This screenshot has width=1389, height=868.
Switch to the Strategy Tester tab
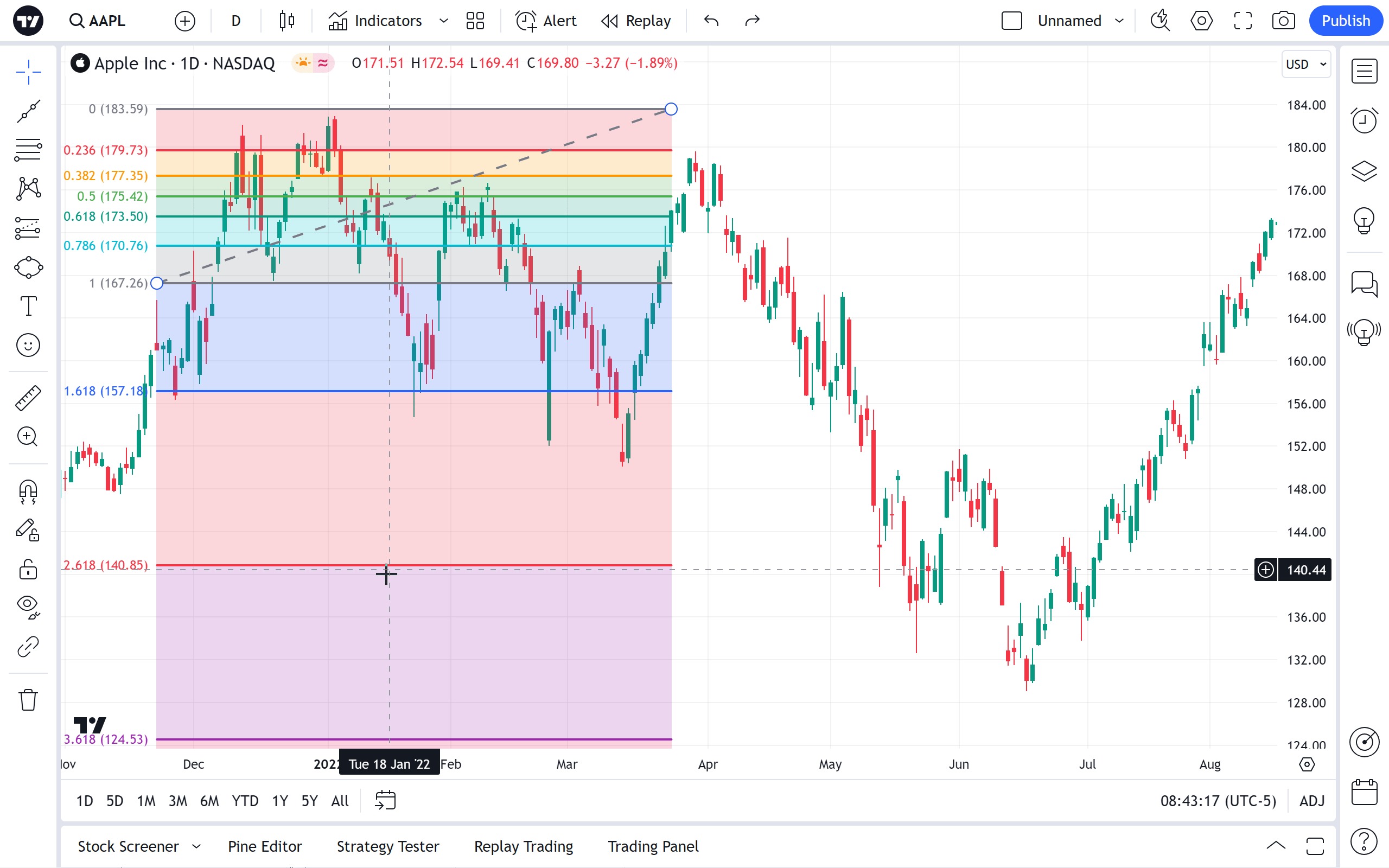pos(387,846)
